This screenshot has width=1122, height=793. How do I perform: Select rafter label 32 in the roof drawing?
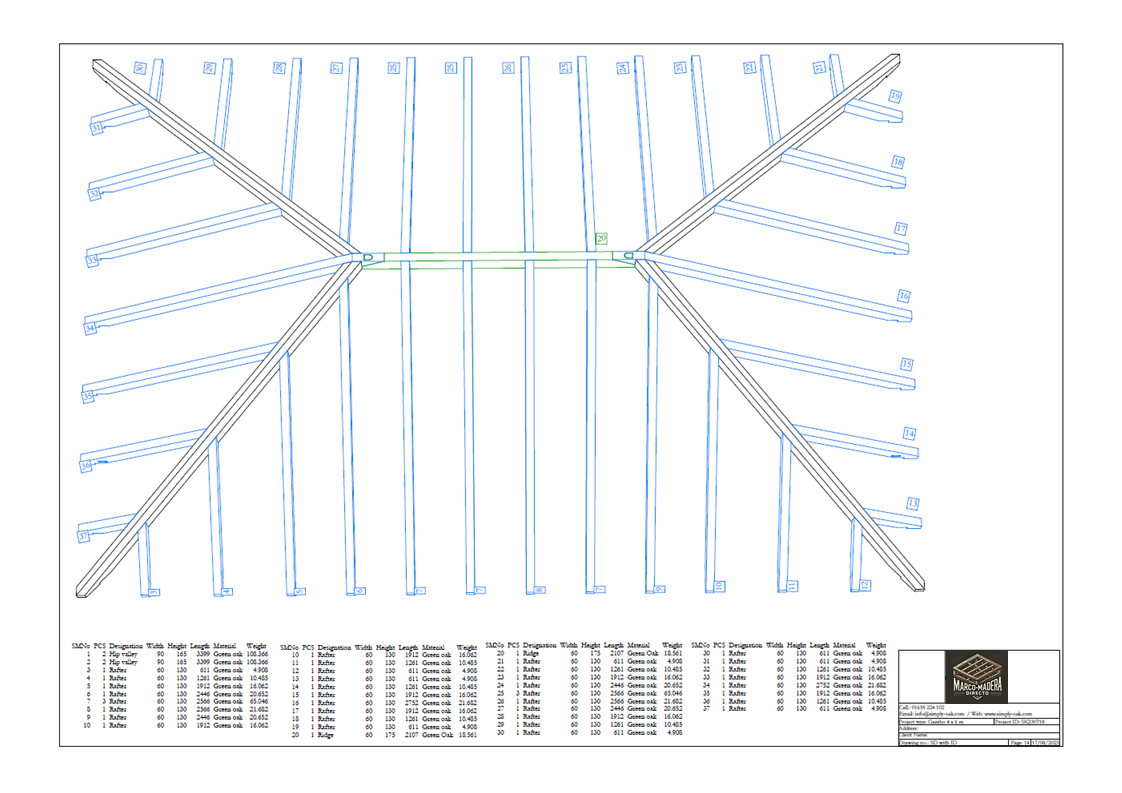pyautogui.click(x=94, y=193)
